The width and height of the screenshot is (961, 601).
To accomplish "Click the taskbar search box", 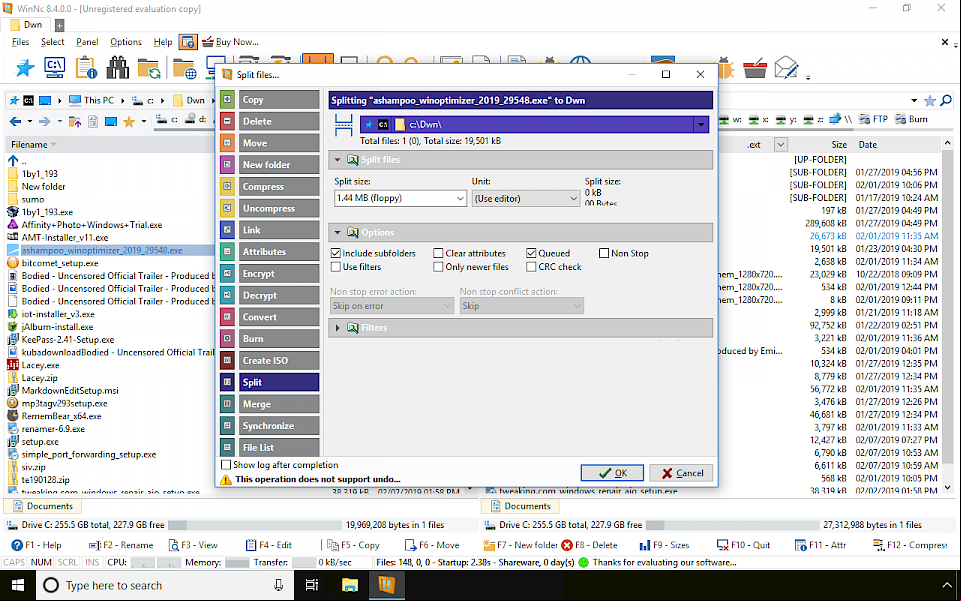I will tap(165, 585).
